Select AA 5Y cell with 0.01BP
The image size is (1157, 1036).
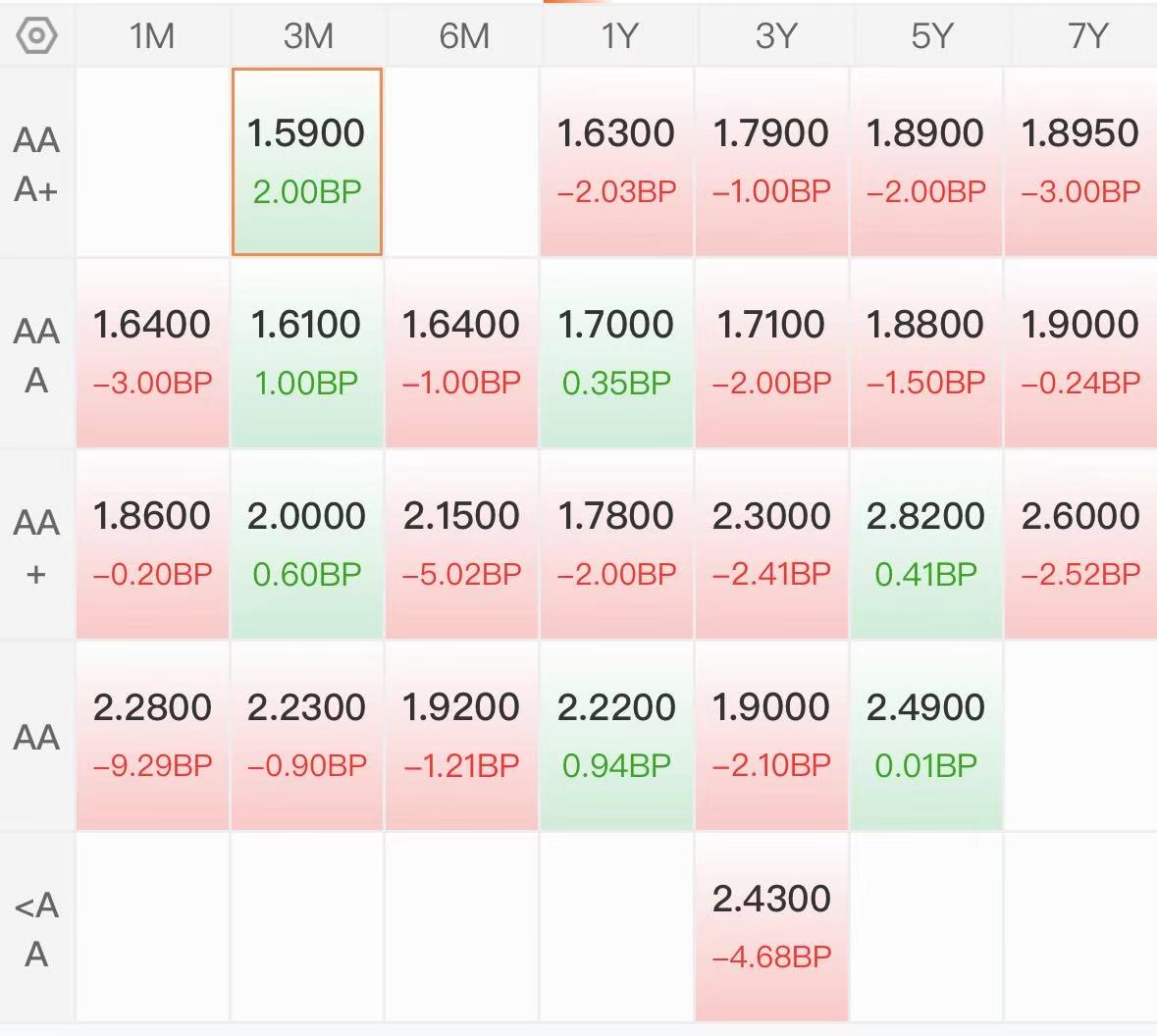pyautogui.click(x=926, y=736)
